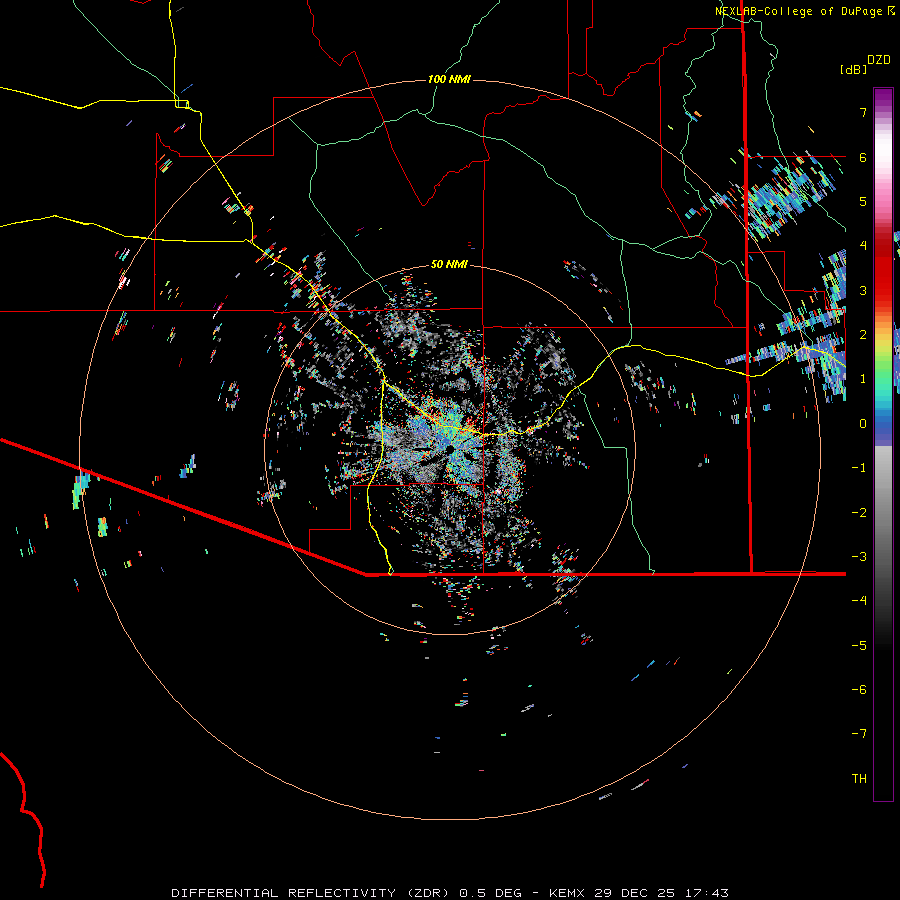Click the 4 dB scale label

click(x=863, y=246)
